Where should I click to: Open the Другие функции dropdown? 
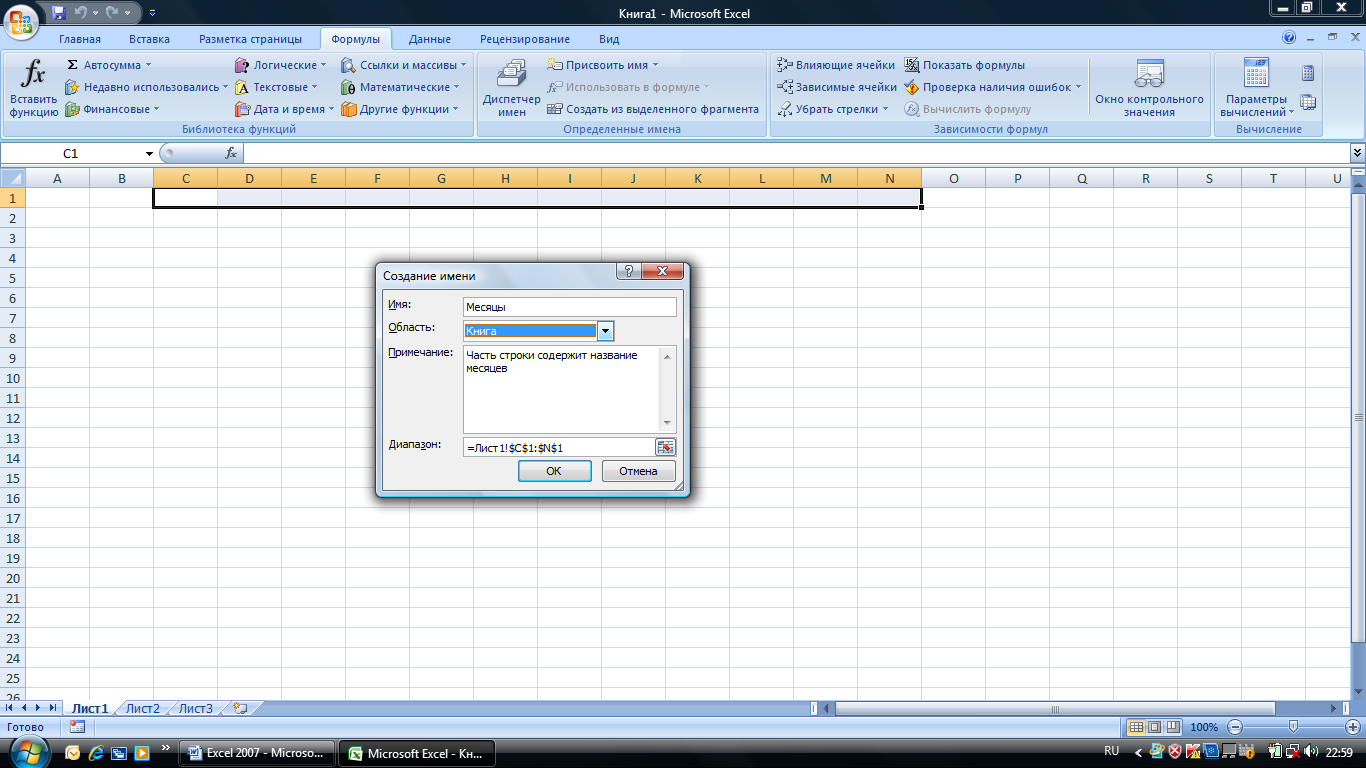[x=400, y=109]
